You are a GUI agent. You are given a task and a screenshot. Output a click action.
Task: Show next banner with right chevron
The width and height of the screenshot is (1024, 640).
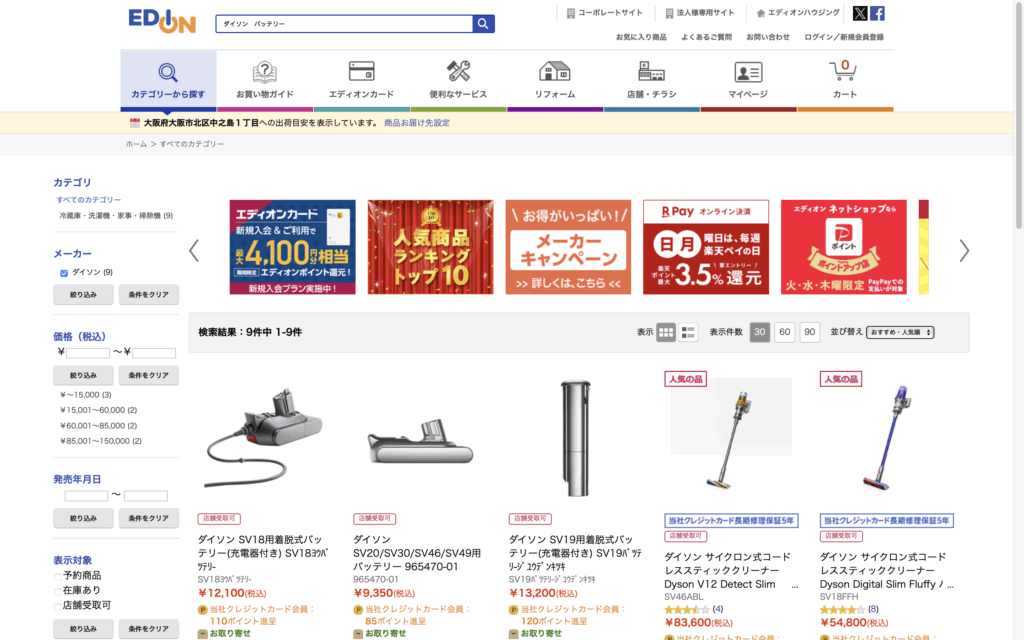point(964,251)
